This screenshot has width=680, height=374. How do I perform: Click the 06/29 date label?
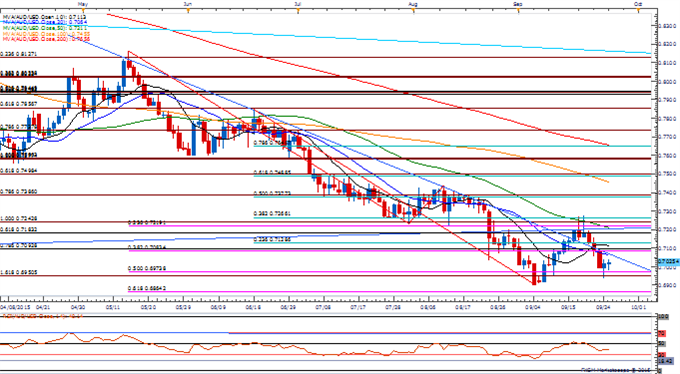coord(288,306)
